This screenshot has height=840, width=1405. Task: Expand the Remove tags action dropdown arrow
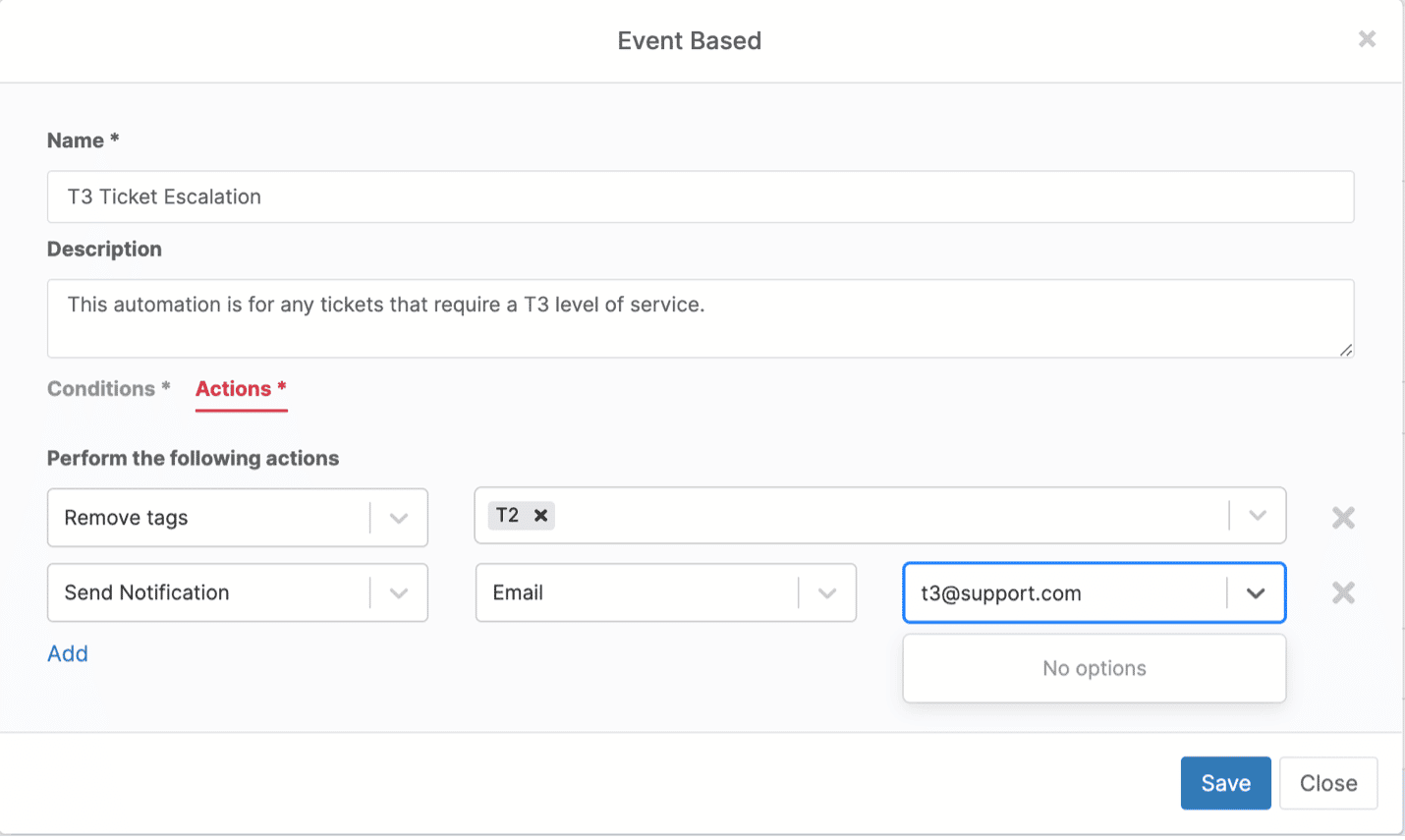(399, 518)
